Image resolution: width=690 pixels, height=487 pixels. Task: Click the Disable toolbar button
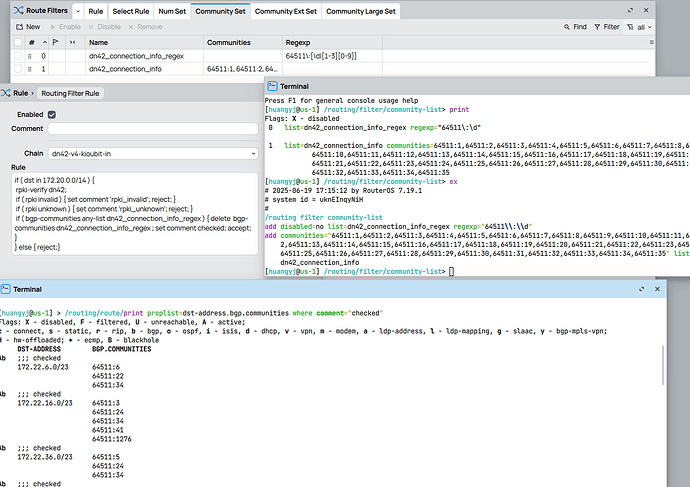click(x=104, y=27)
